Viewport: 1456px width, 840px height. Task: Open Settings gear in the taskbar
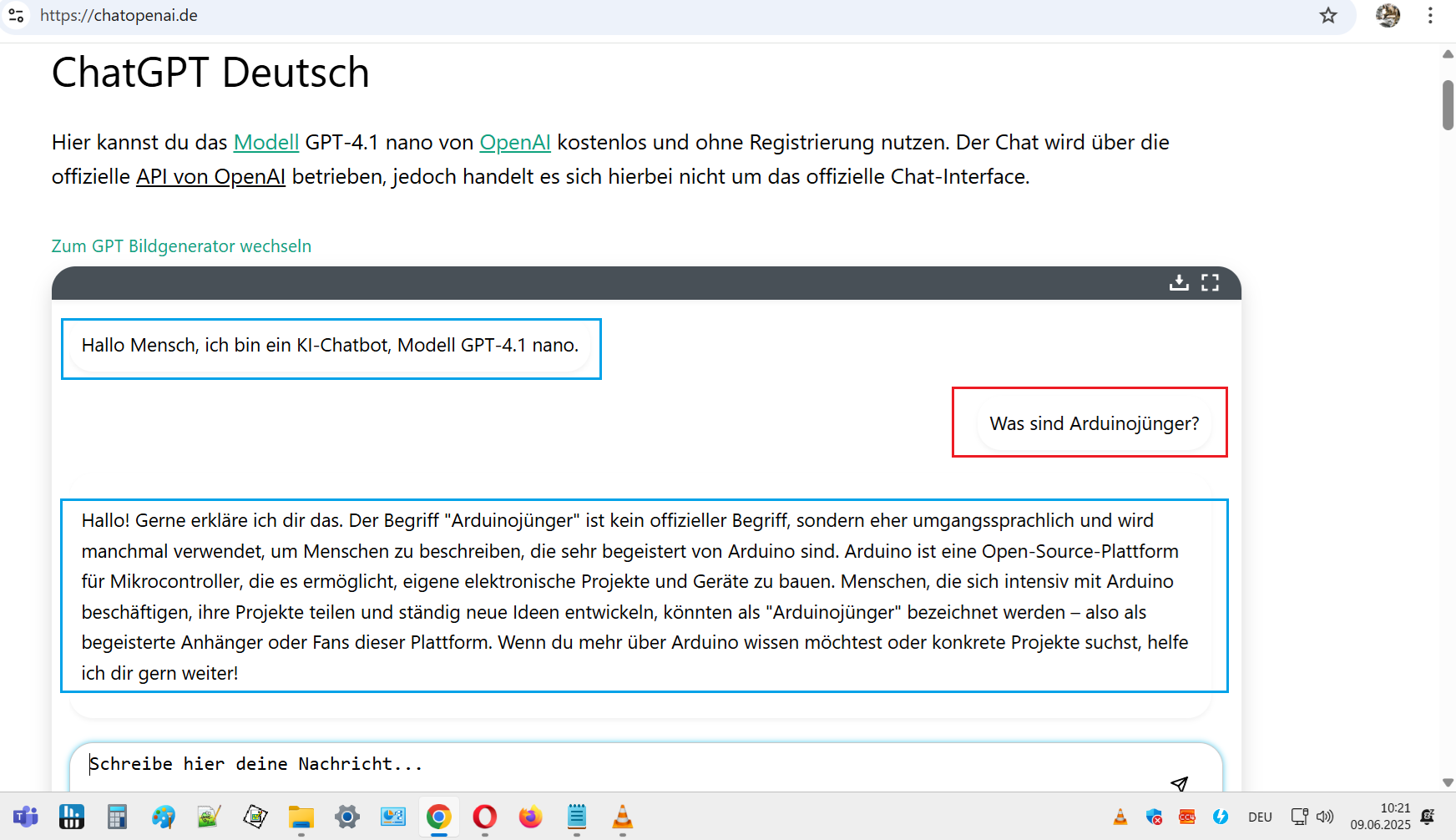(x=347, y=817)
